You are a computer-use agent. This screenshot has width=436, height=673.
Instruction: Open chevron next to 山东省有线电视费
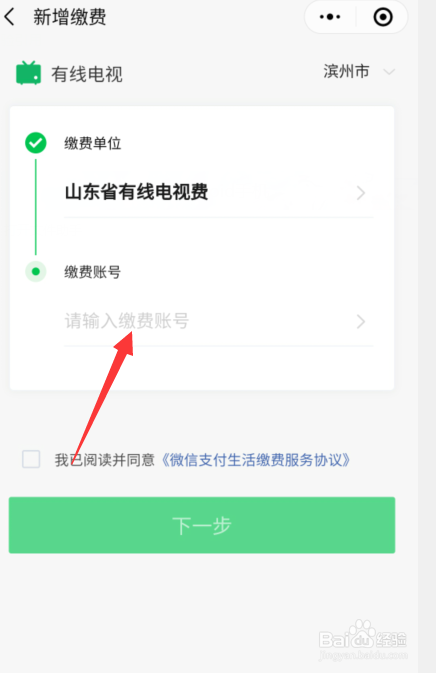pyautogui.click(x=360, y=193)
